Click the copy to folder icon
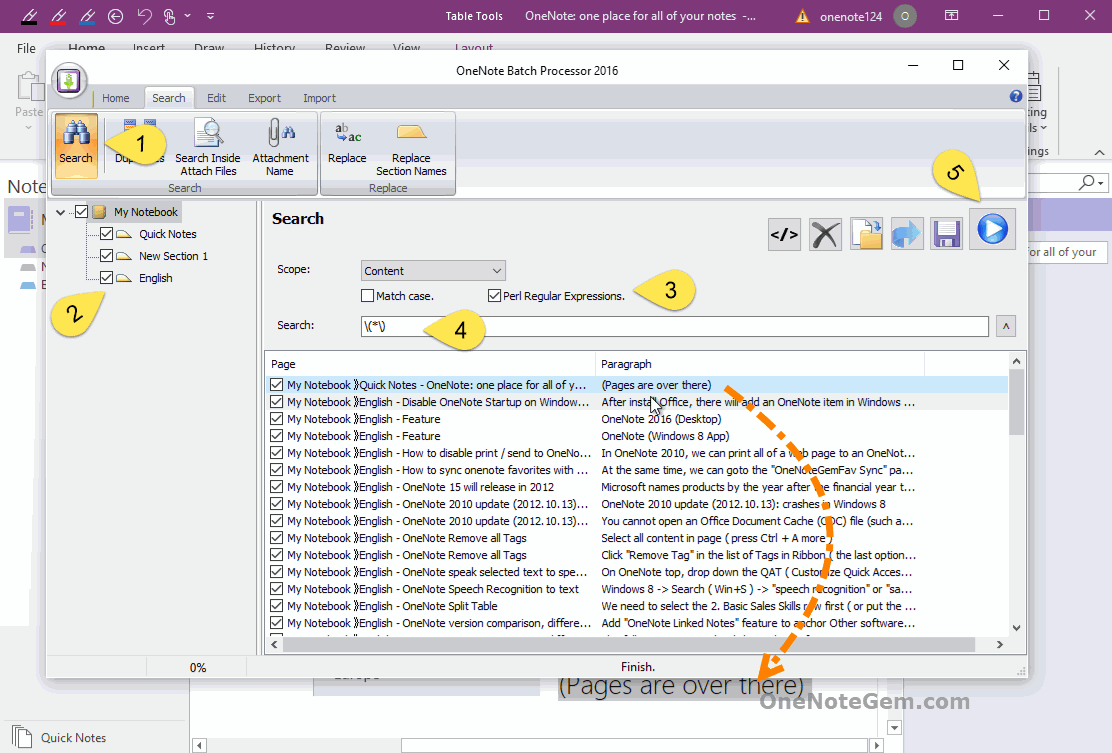Image resolution: width=1112 pixels, height=753 pixels. point(866,233)
